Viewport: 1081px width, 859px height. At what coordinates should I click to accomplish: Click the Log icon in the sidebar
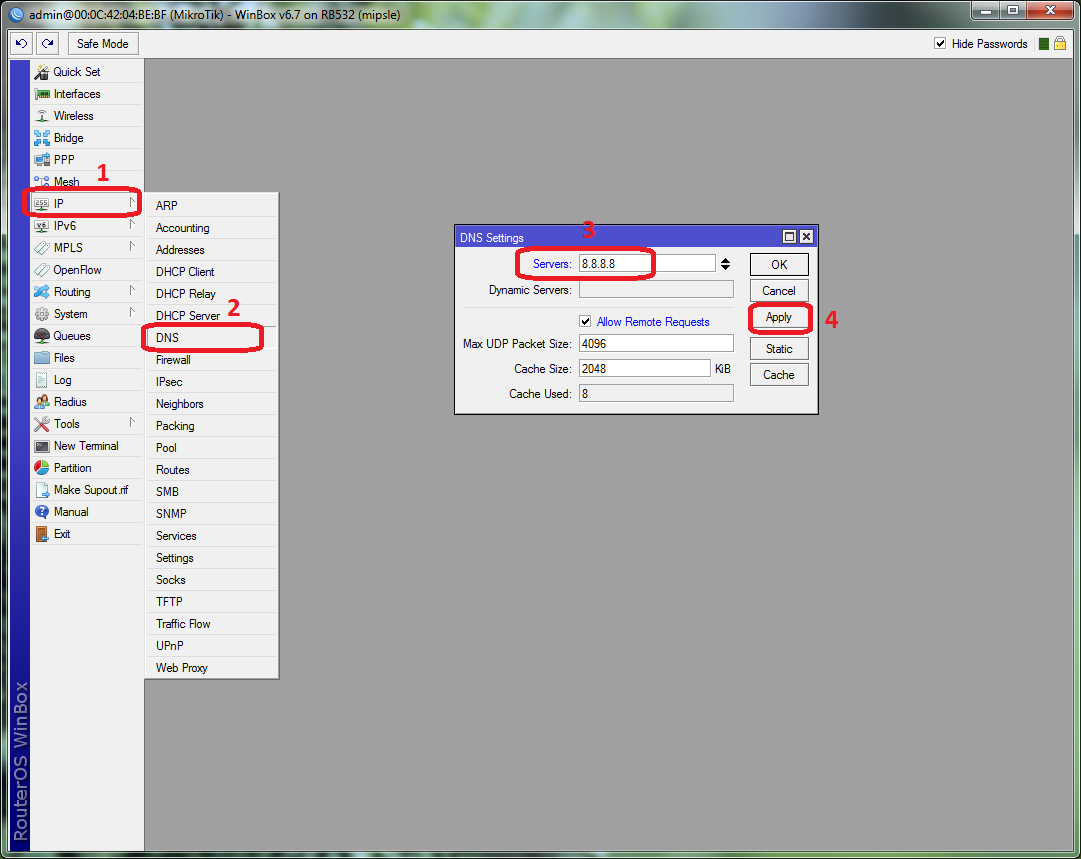coord(42,380)
